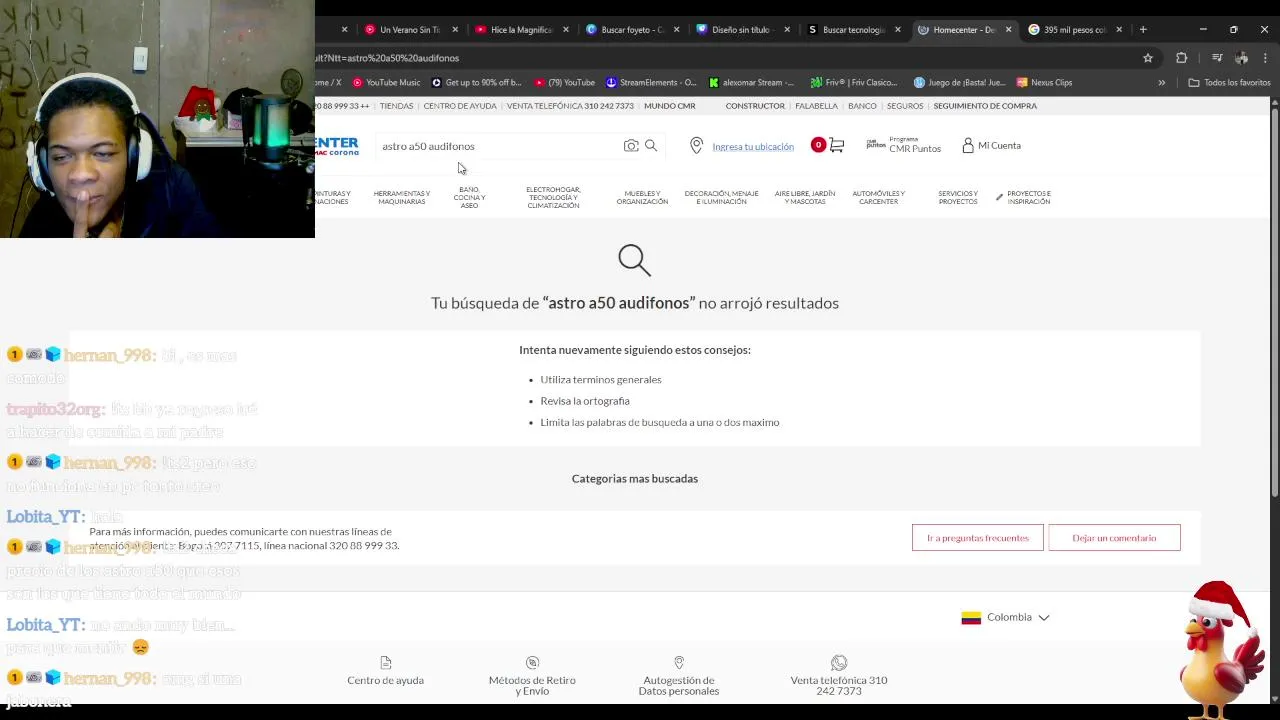Open the StreamElements bookmark
1280x720 pixels.
click(651, 82)
